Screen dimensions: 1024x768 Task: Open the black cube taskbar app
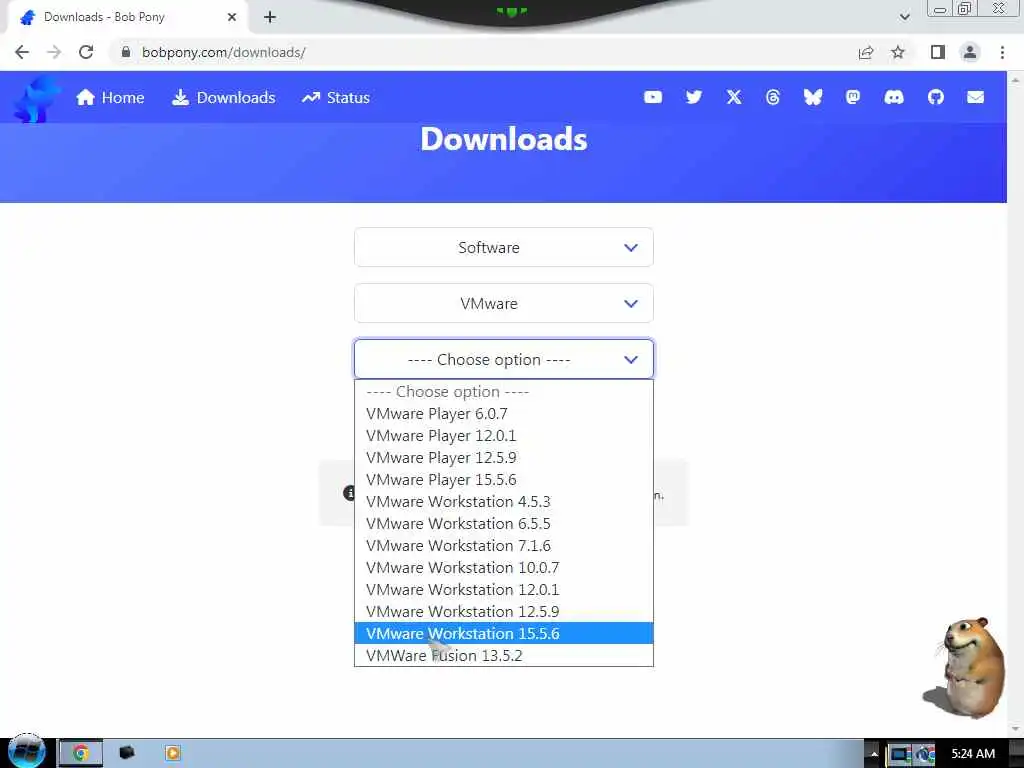[127, 753]
